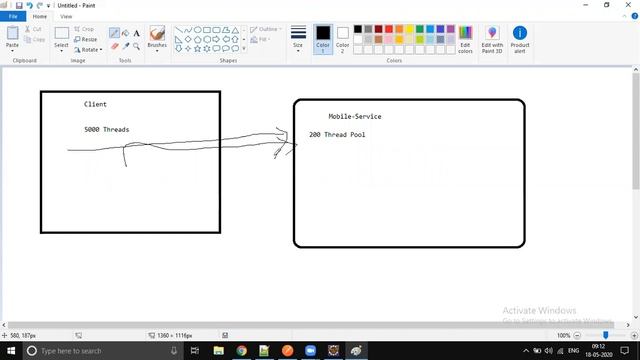The height and width of the screenshot is (360, 640).
Task: Expand the Shapes gallery more arrow
Action: point(244,49)
